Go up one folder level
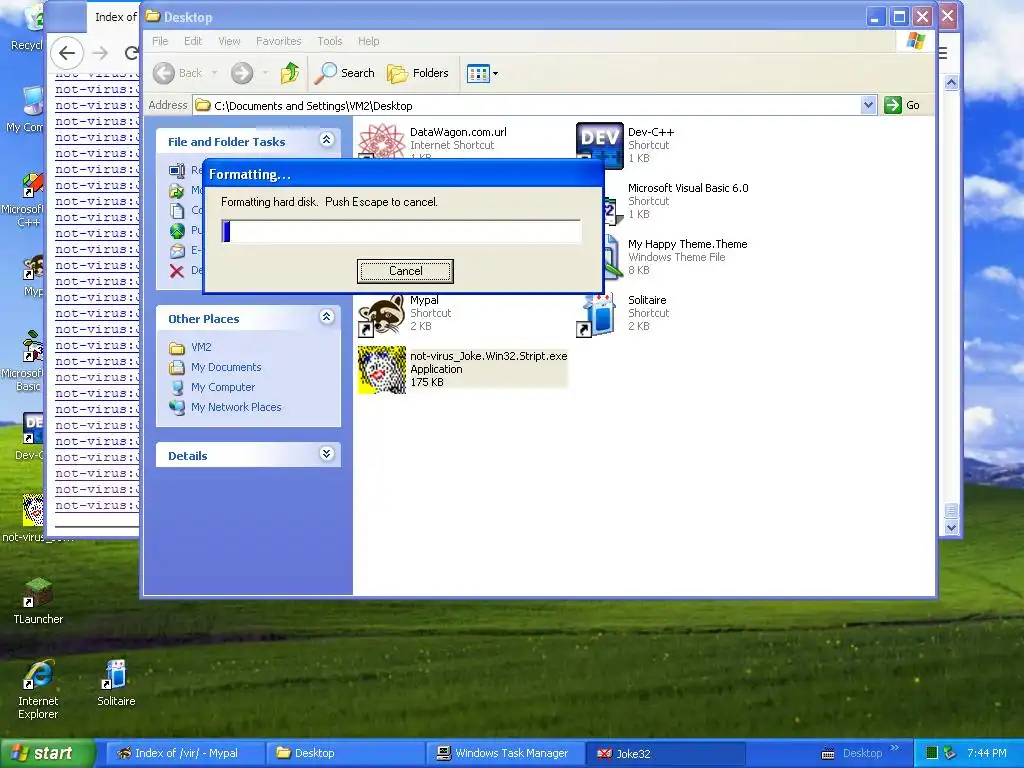1024x768 pixels. click(x=290, y=73)
